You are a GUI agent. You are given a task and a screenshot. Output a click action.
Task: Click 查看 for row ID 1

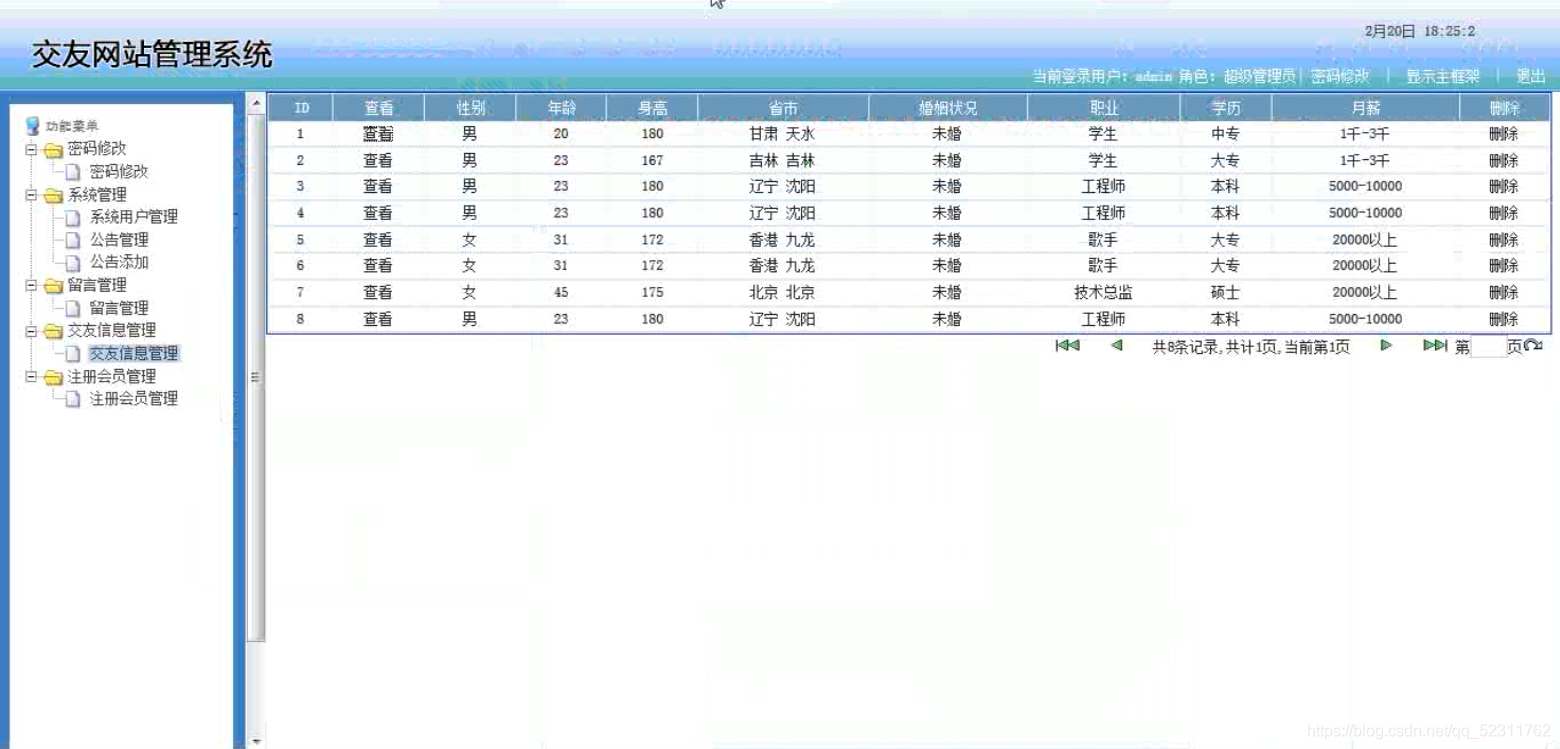[x=378, y=134]
